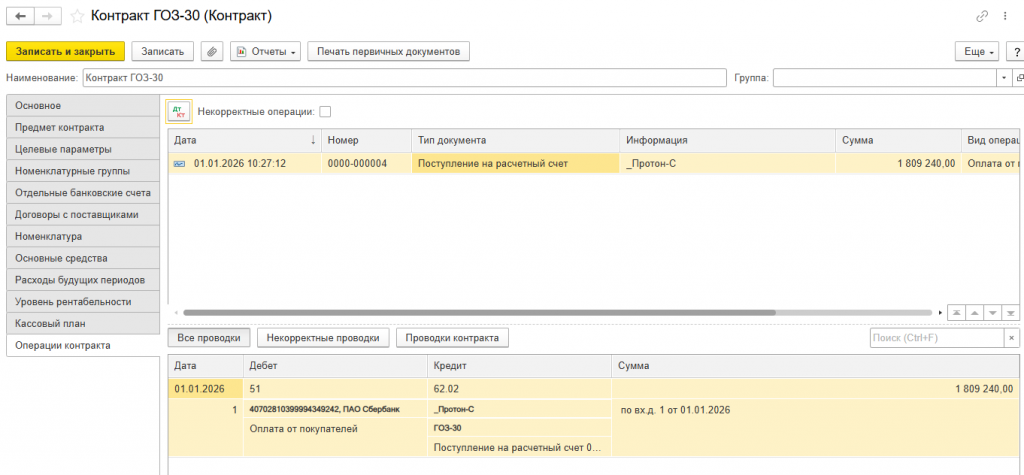Toggle the Некорректные операции checkbox

click(325, 112)
